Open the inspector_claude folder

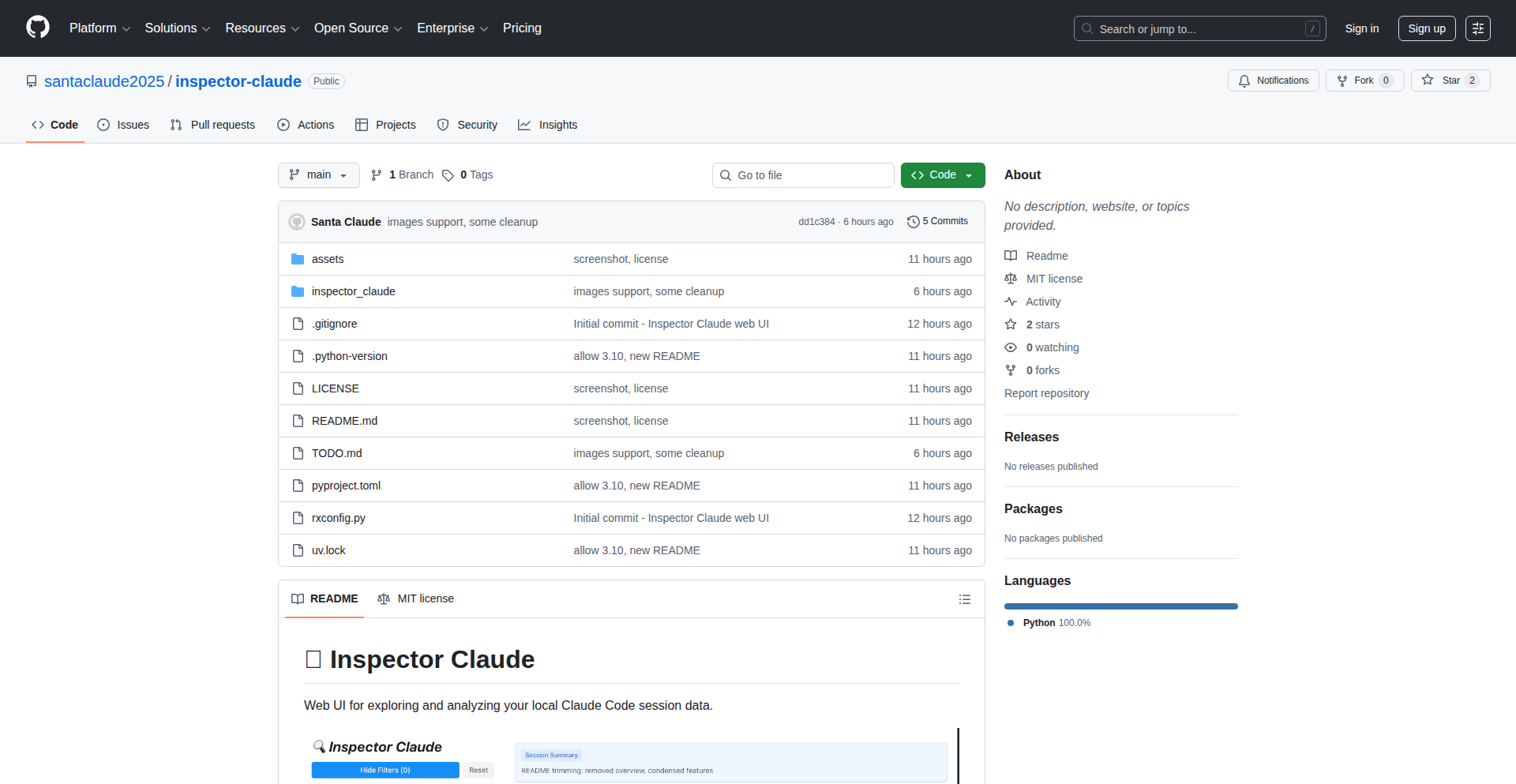tap(353, 291)
